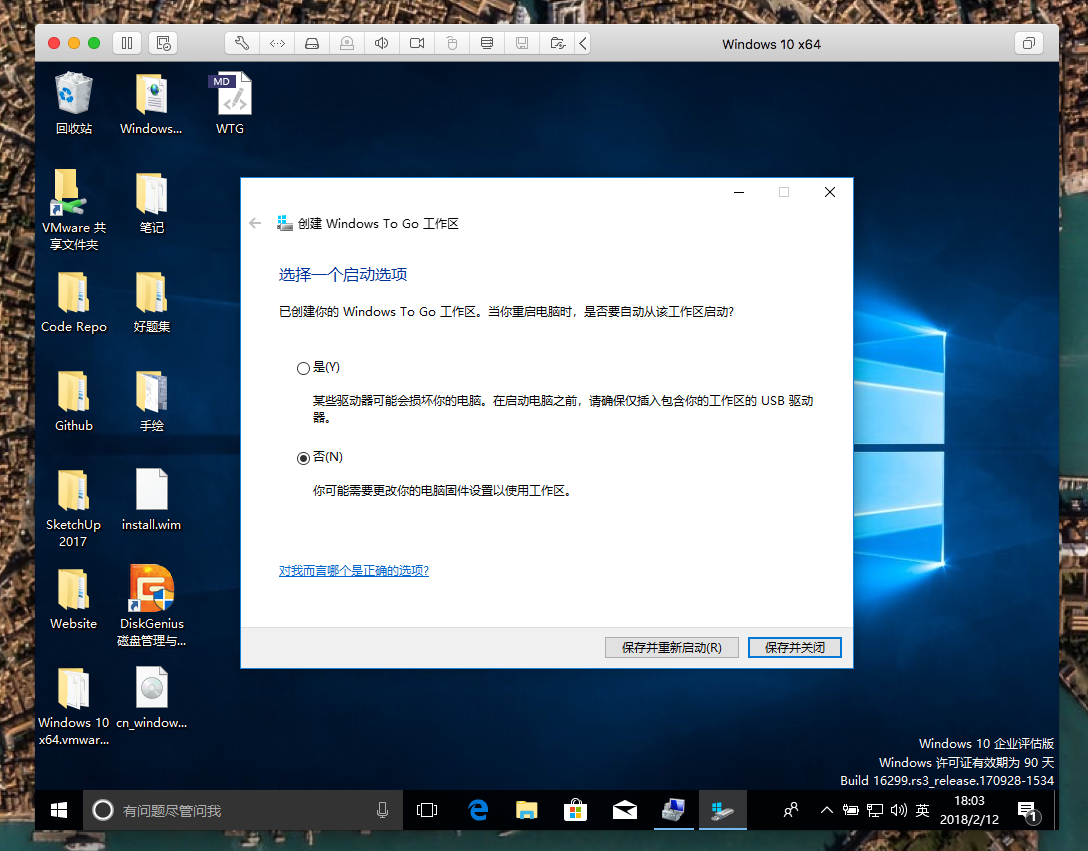Image resolution: width=1088 pixels, height=851 pixels.
Task: Take a snapshot with the VMware toolbar icon
Action: (x=164, y=43)
